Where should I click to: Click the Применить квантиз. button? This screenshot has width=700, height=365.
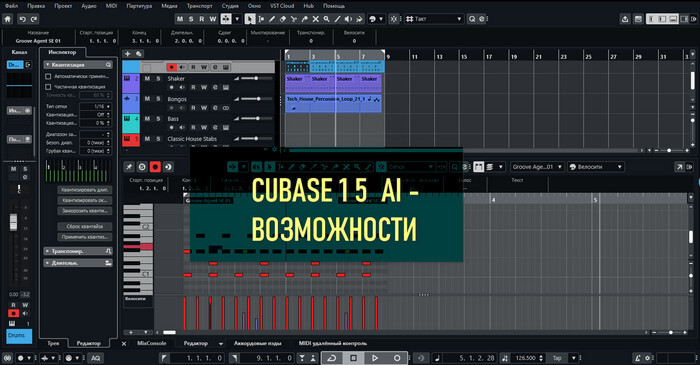pos(85,237)
